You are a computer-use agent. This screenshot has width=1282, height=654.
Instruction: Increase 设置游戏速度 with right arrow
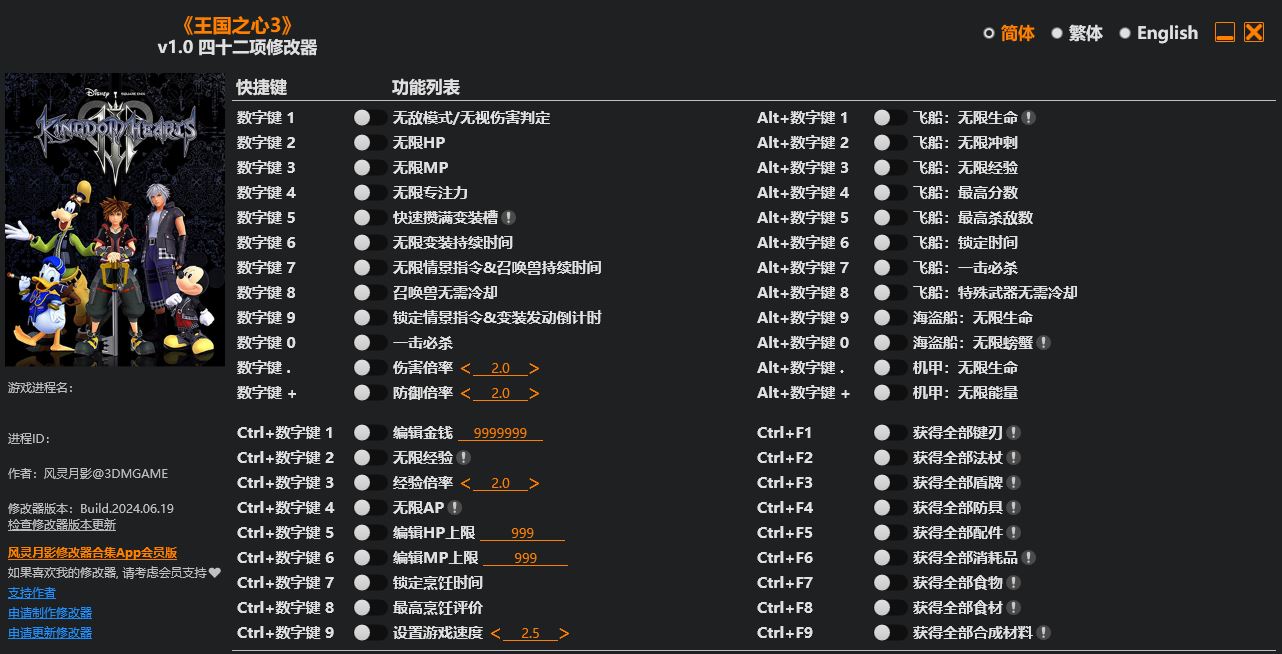pos(564,634)
